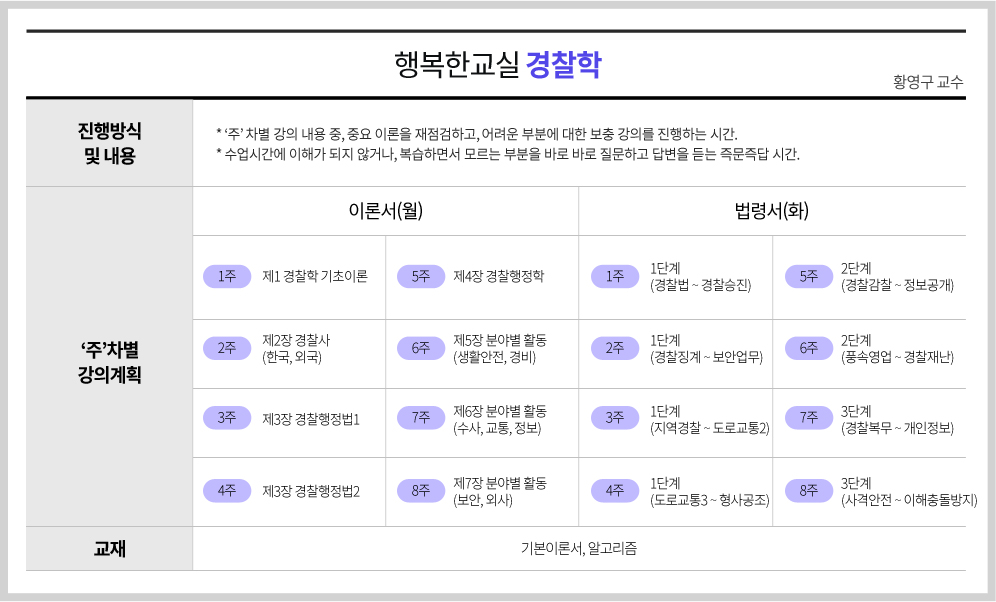This screenshot has height=602, width=996.
Task: Click the 4주 badge beside 제3장 경찰행정법2
Action: (227, 491)
